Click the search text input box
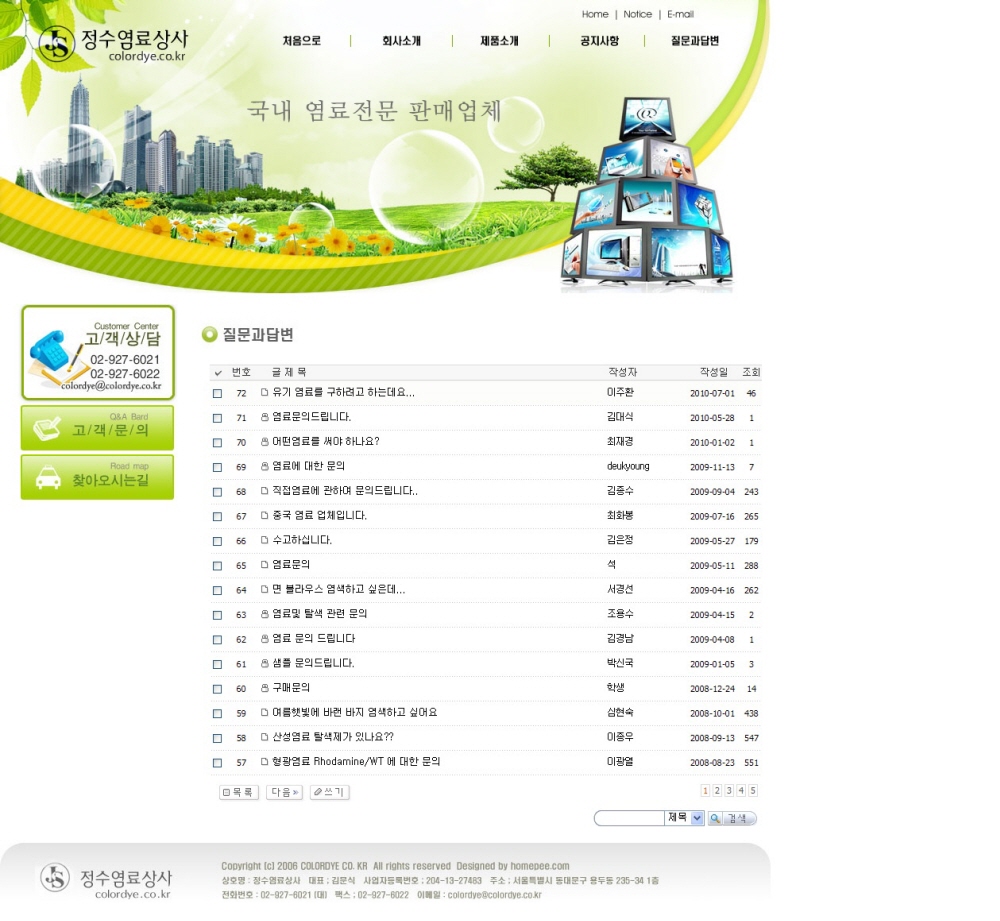This screenshot has height=921, width=1000. [630, 818]
